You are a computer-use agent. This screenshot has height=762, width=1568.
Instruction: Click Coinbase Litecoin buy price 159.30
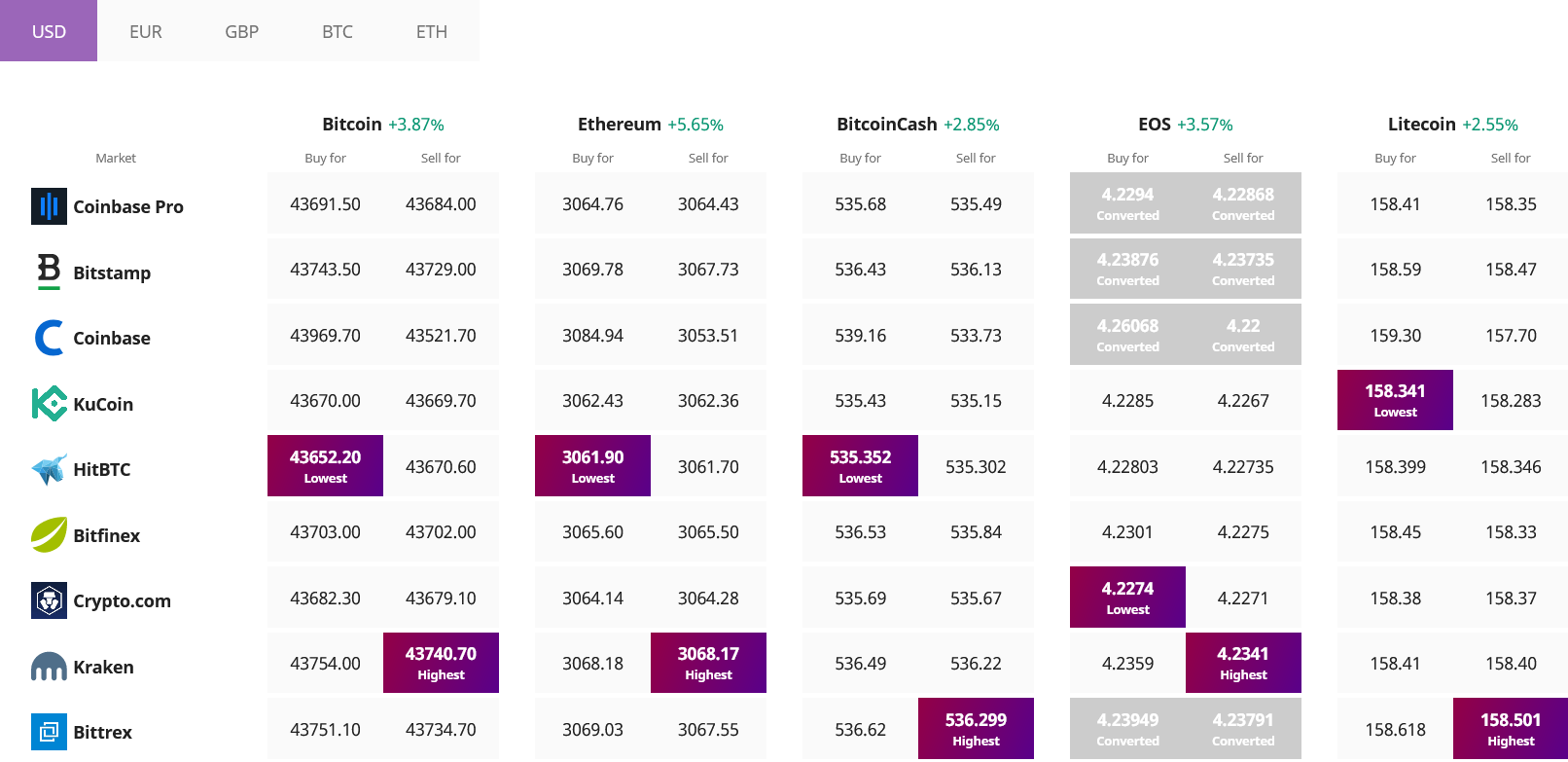click(1395, 336)
